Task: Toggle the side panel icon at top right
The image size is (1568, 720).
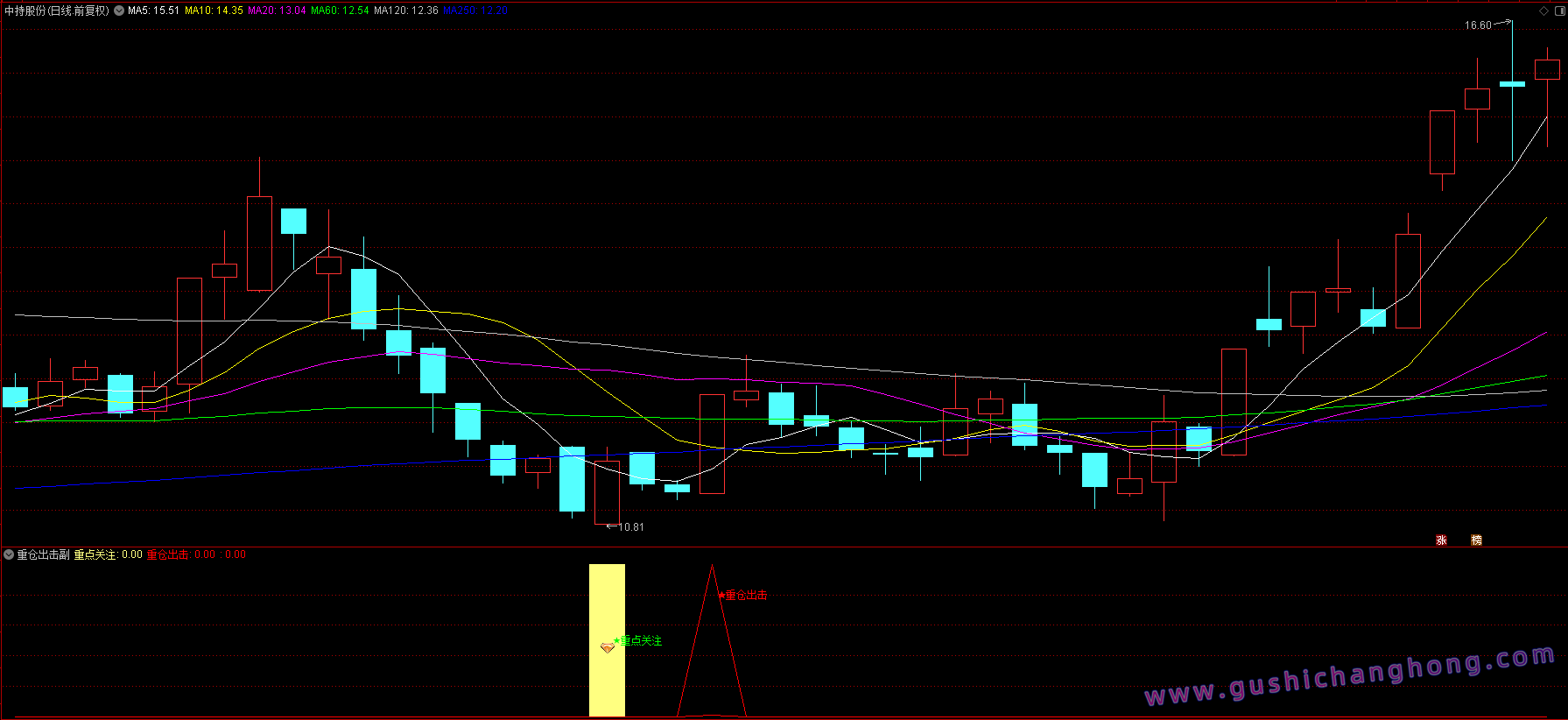Action: (1559, 11)
